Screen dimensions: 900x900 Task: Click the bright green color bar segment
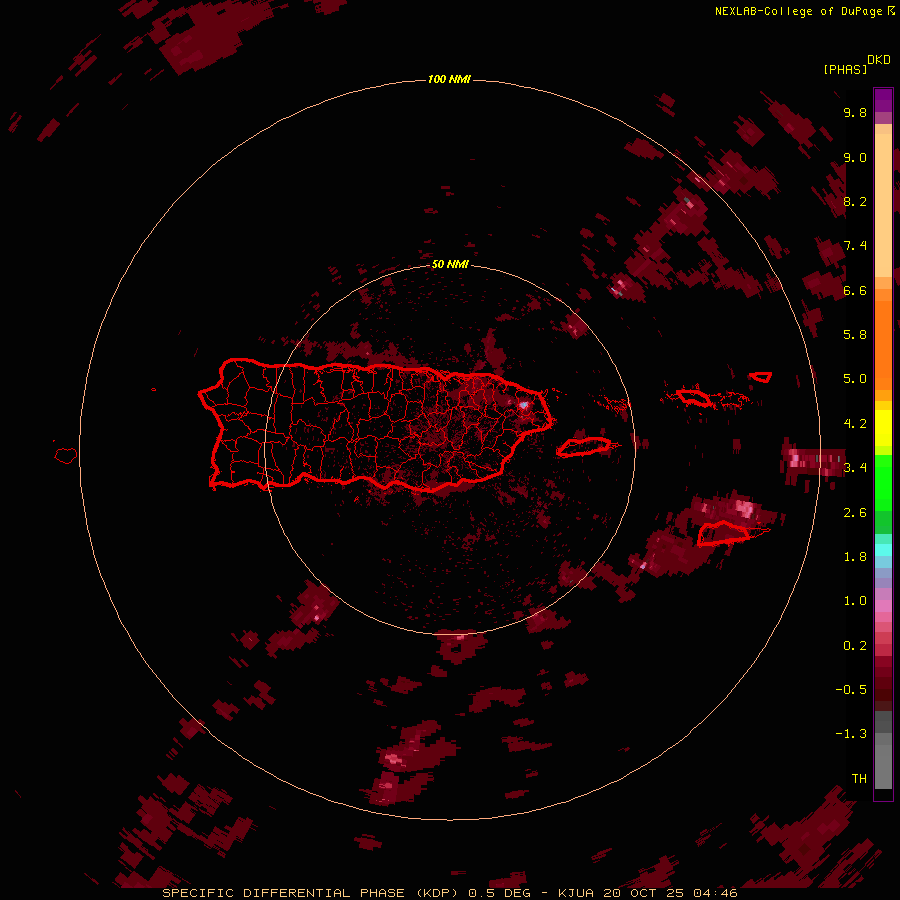pos(883,483)
